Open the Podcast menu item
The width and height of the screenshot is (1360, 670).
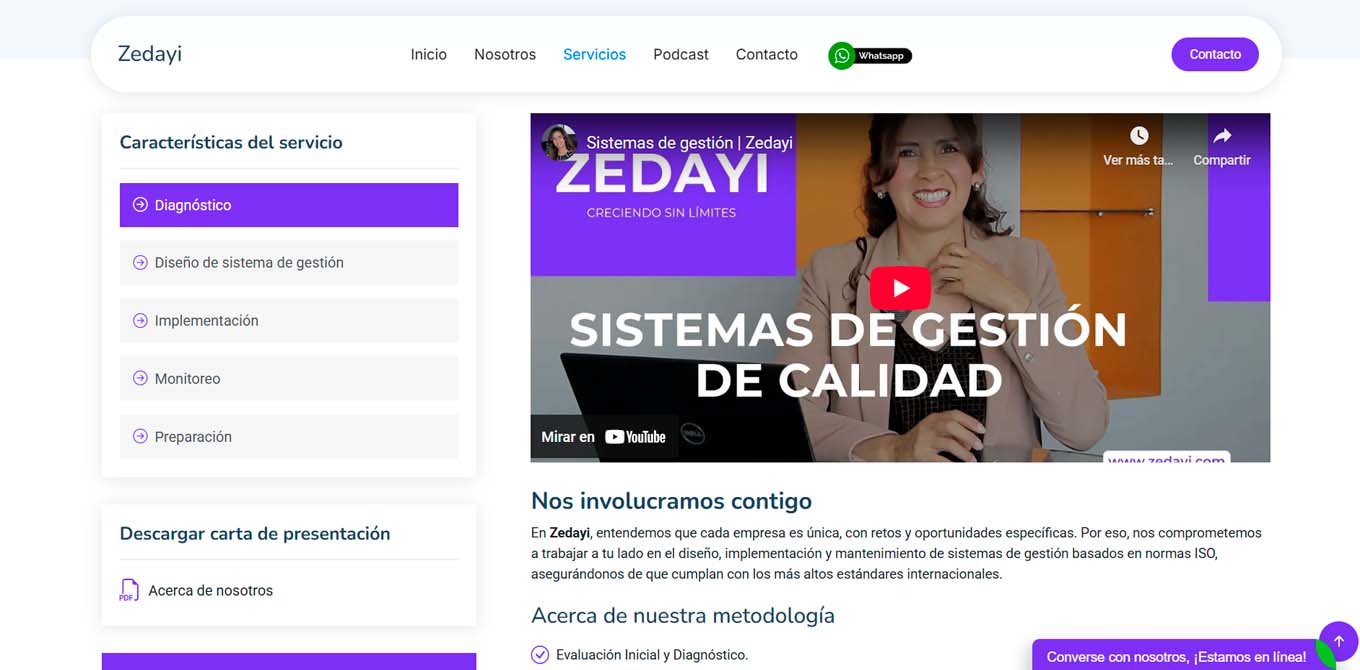click(x=680, y=54)
